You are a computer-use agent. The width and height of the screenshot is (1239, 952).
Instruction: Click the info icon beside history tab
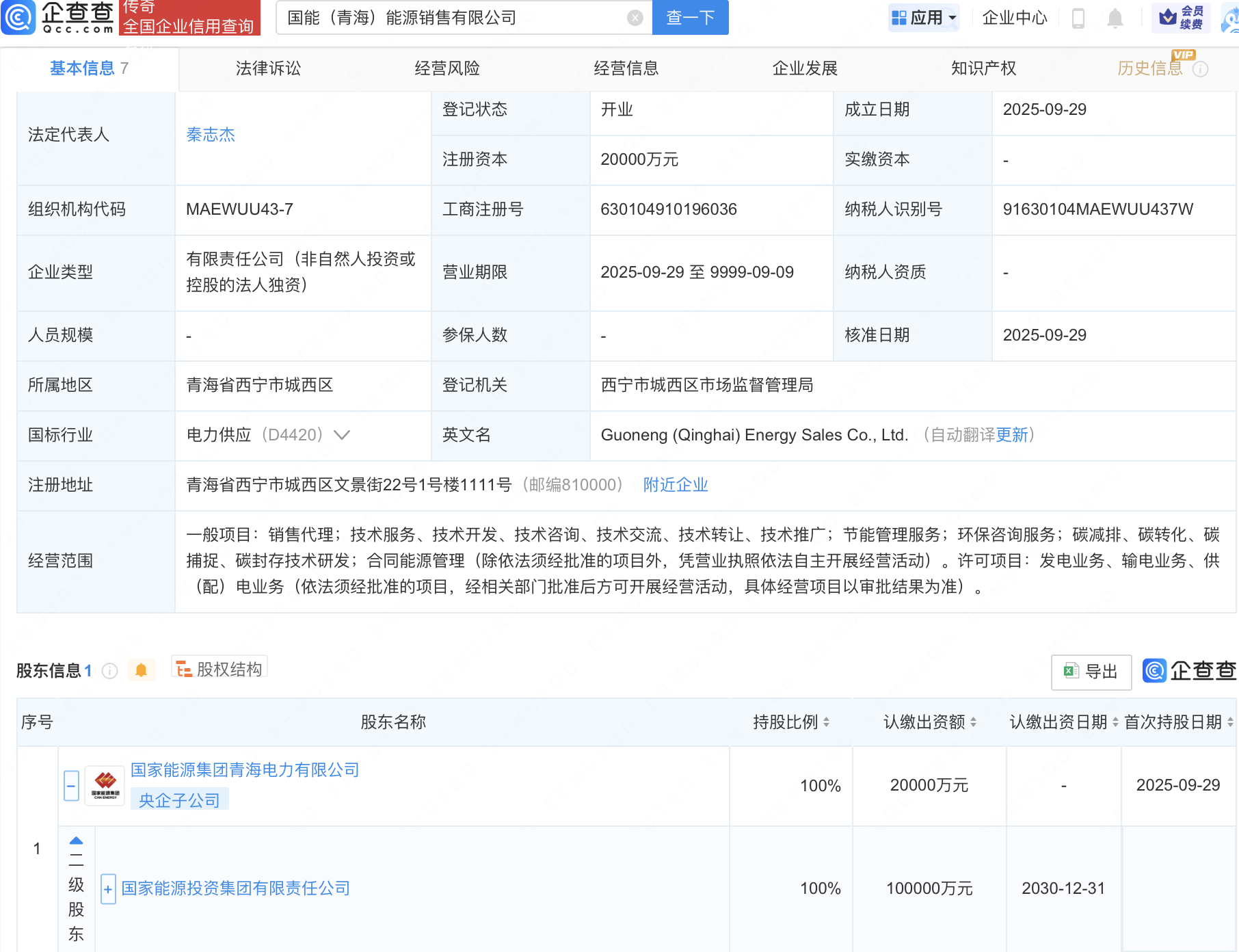point(1200,69)
